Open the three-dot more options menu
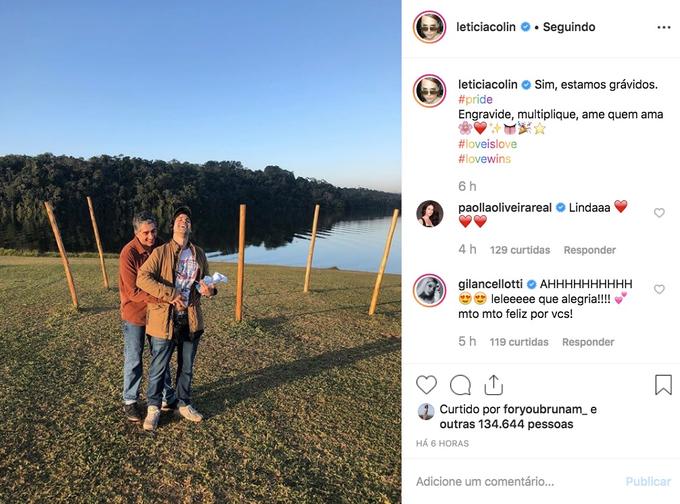The image size is (680, 504). coord(664,27)
